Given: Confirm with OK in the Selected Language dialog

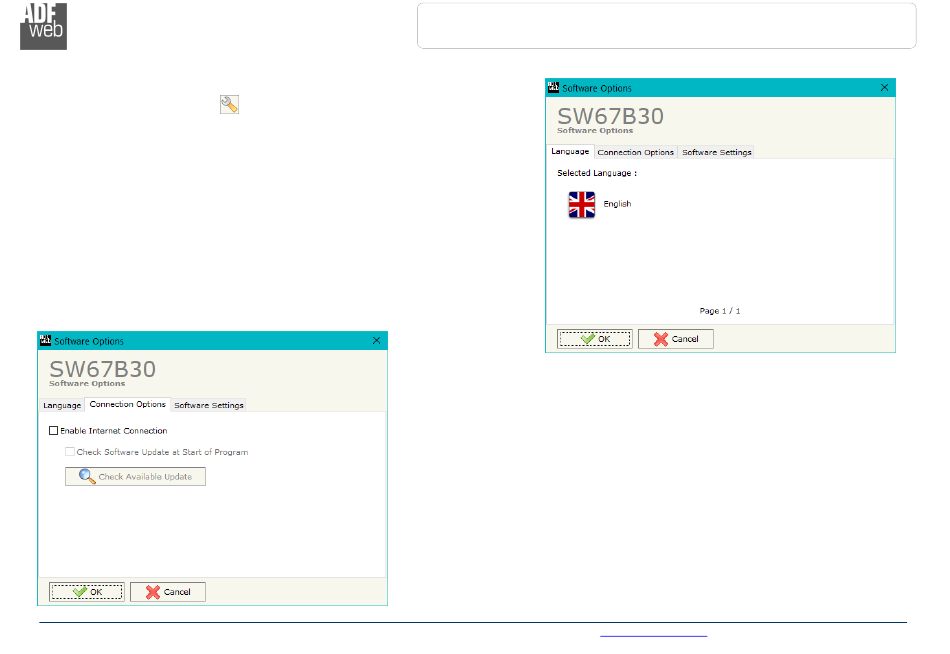Looking at the screenshot, I should click(595, 339).
